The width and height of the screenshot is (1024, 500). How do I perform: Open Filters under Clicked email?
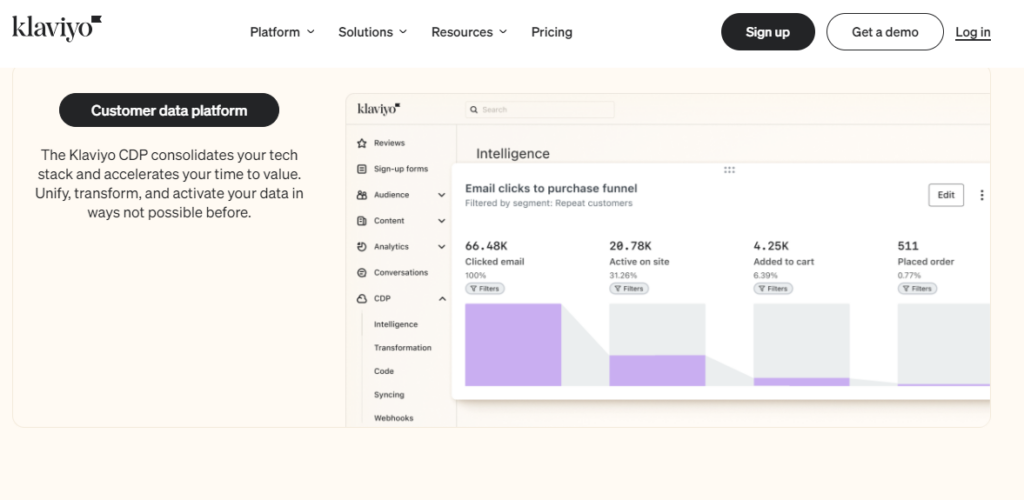[485, 289]
